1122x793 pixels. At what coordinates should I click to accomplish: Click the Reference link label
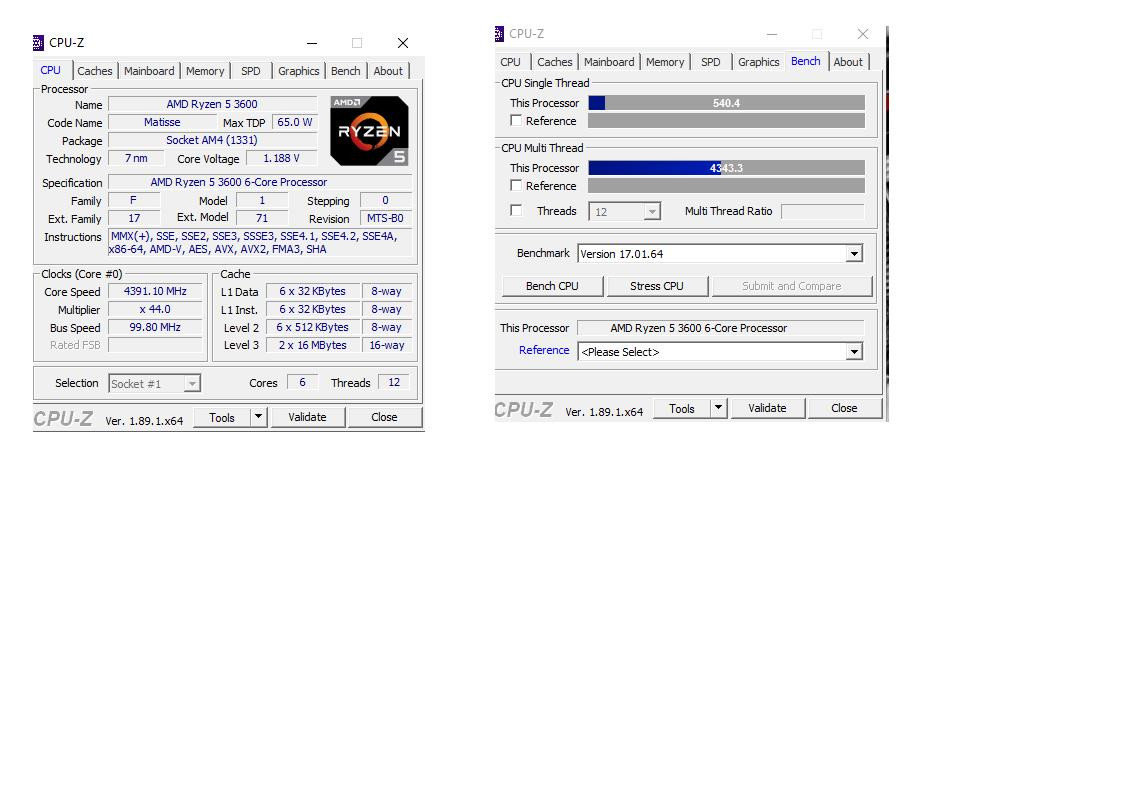(544, 350)
